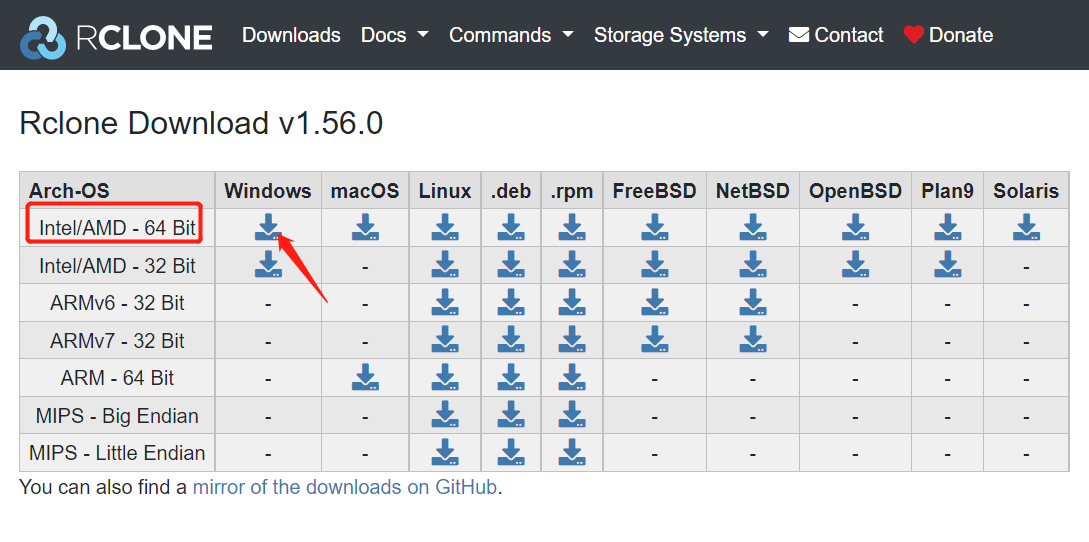Download FreeBSD ARMv7 32 Bit build

tap(654, 340)
